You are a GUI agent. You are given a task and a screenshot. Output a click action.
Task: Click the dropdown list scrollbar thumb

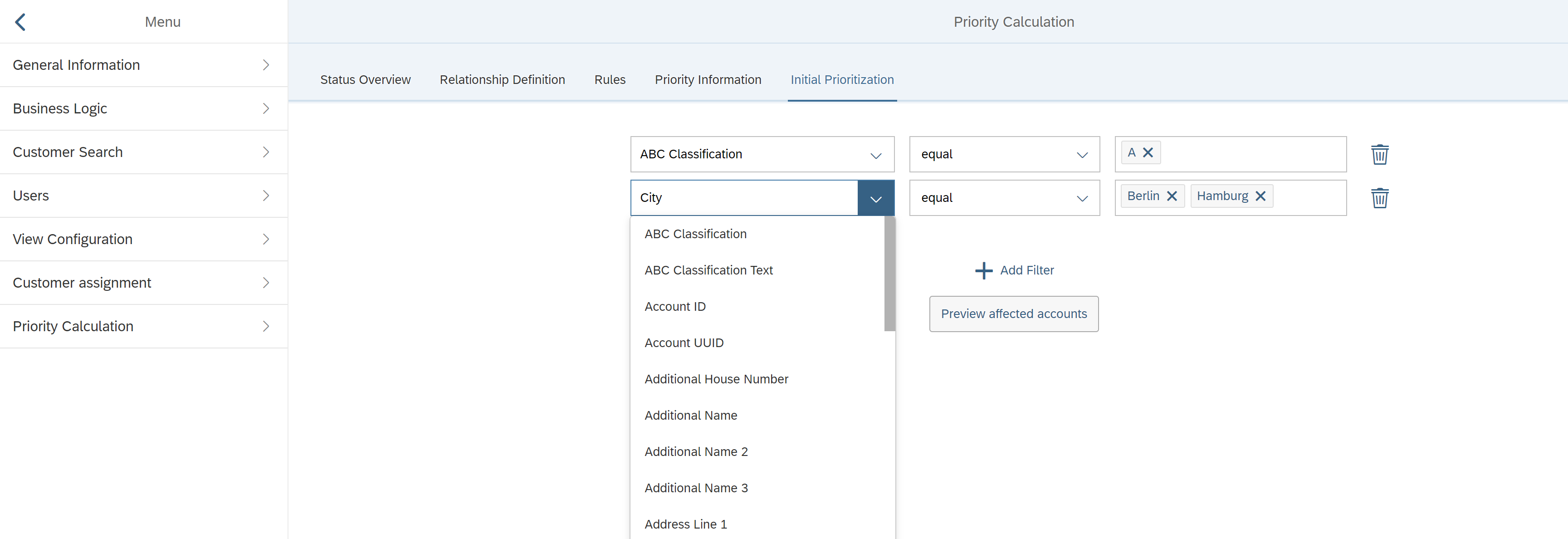pyautogui.click(x=889, y=274)
